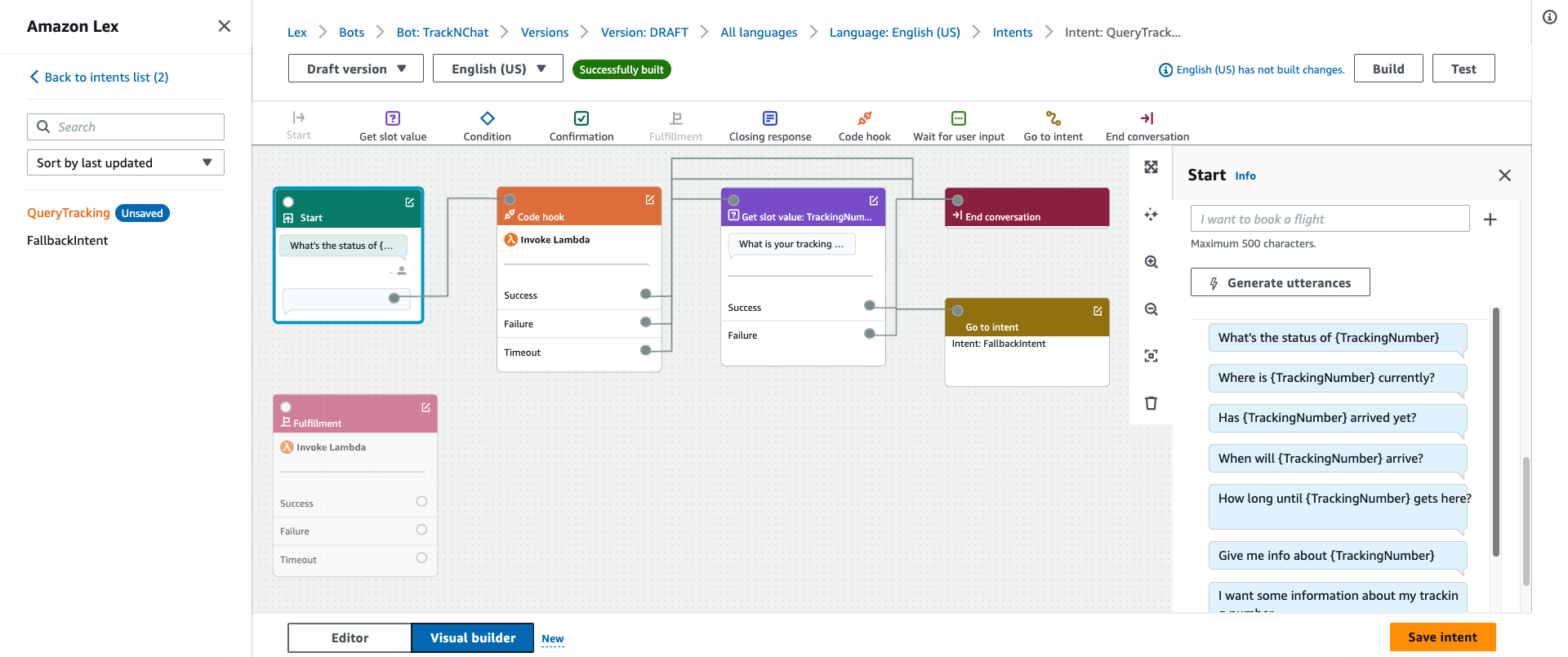Click the "has not built changes" notice
Screen dimensions: 1568x657
[1252, 69]
